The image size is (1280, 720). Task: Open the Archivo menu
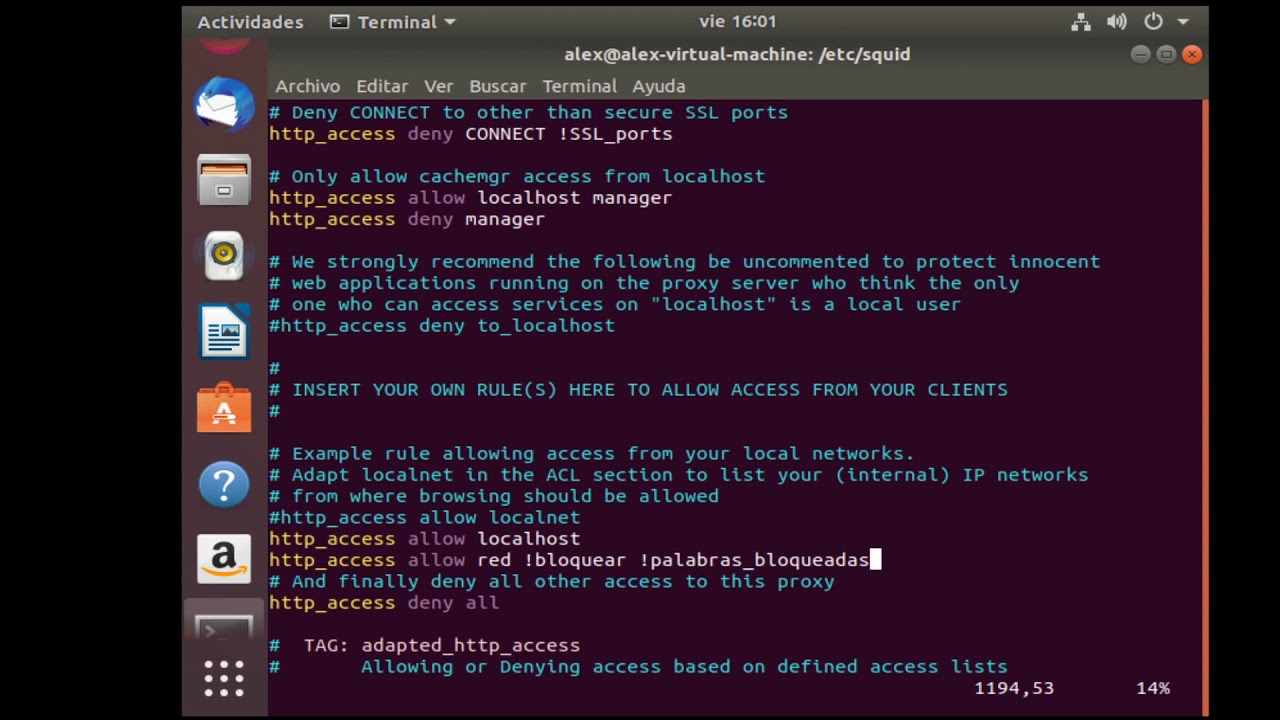[x=307, y=86]
